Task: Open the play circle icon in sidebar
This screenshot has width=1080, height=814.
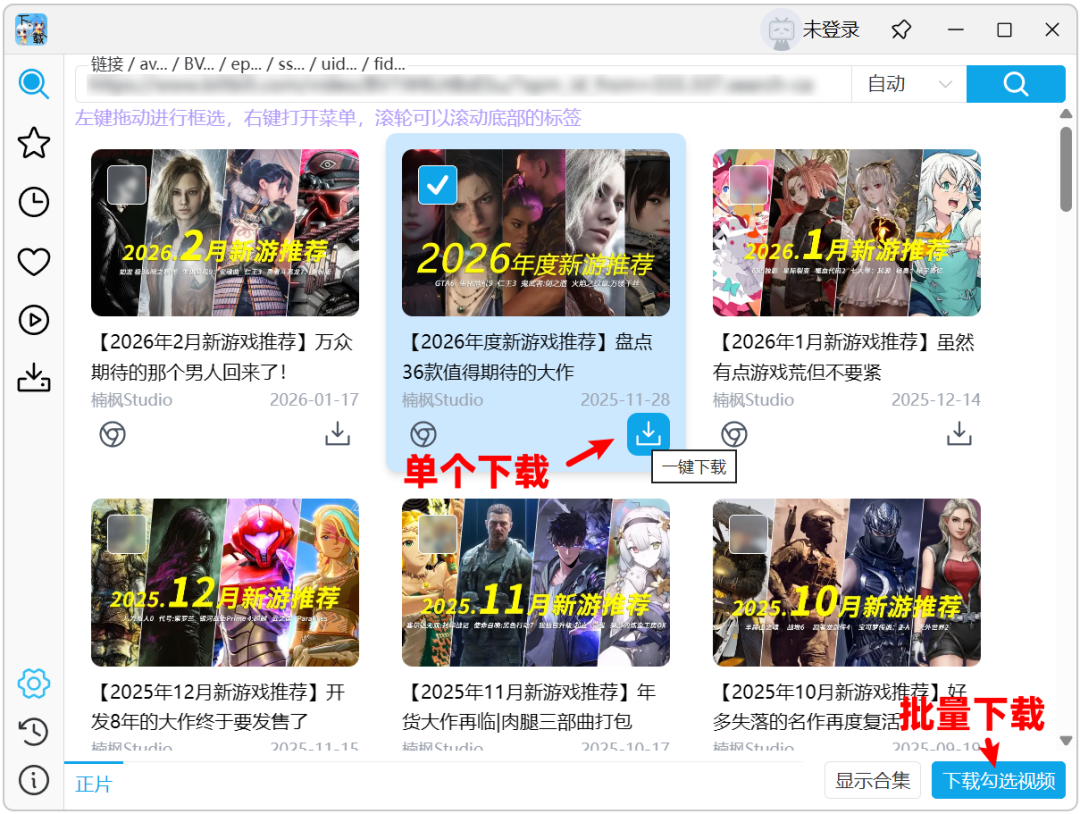Action: 33,320
